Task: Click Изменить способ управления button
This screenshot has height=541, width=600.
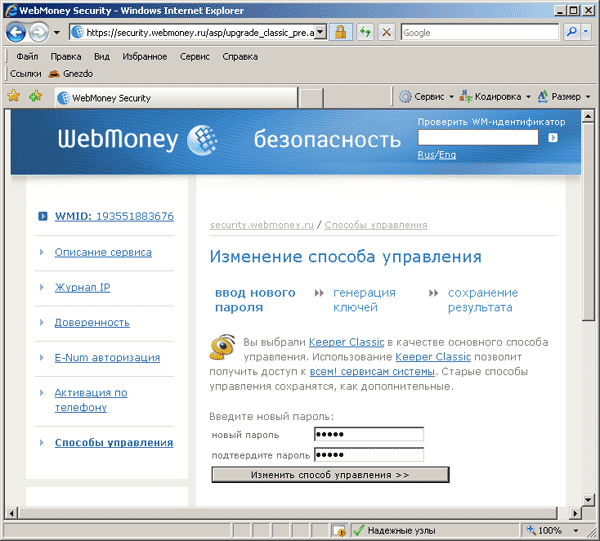Action: pos(330,475)
